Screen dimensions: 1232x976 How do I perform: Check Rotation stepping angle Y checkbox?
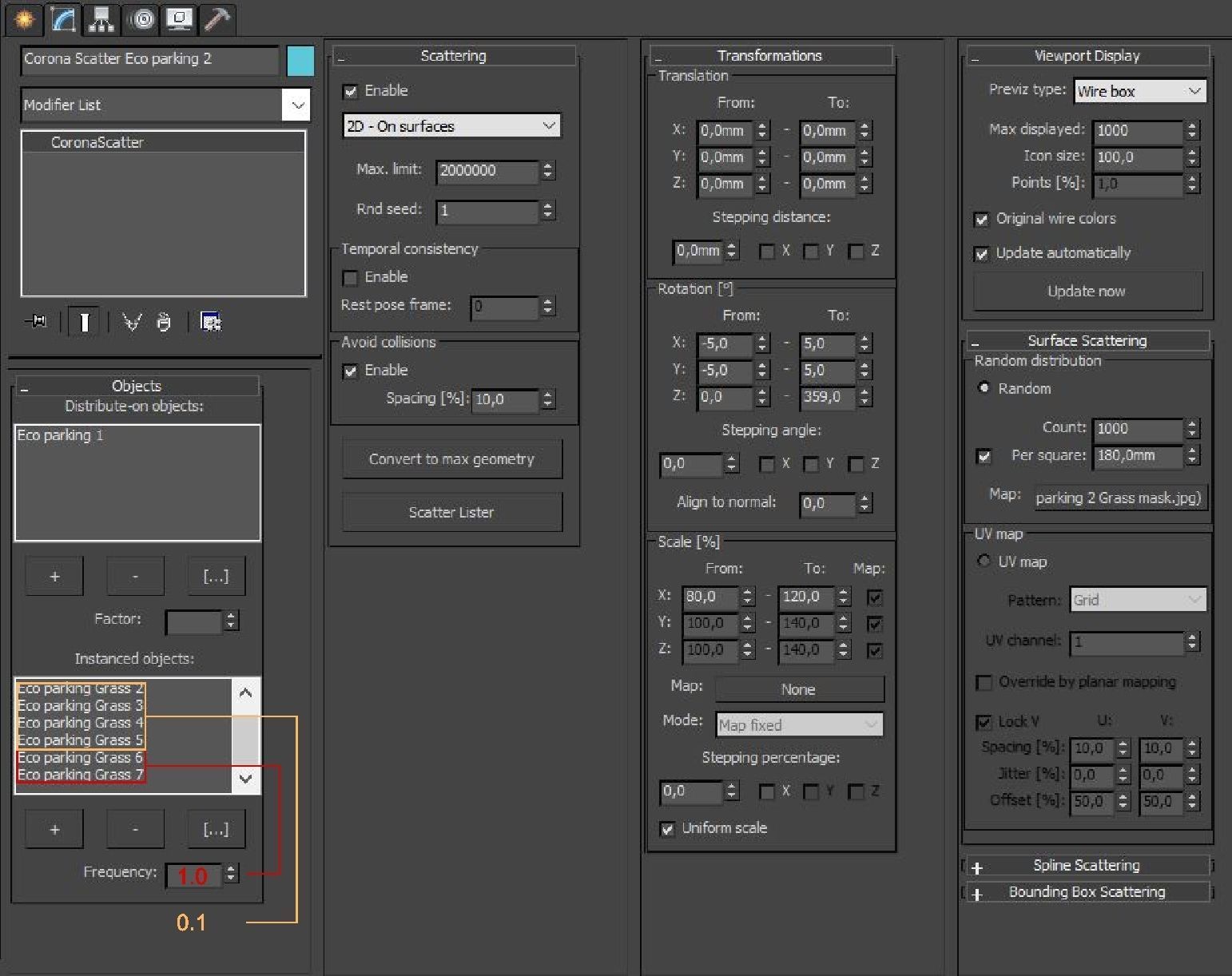pyautogui.click(x=811, y=465)
